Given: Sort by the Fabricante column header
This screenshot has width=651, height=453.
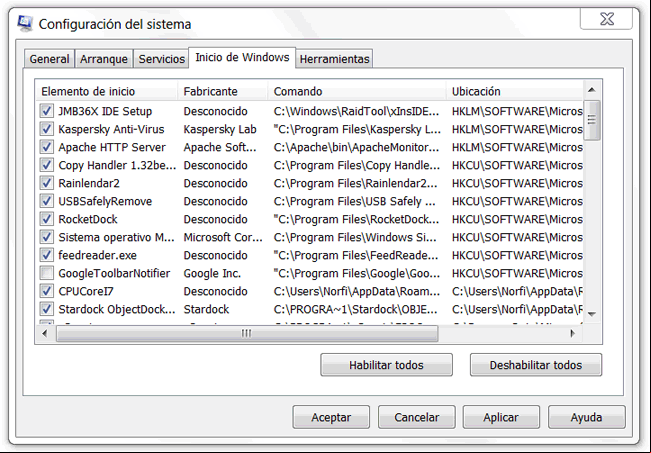Looking at the screenshot, I should (223, 91).
